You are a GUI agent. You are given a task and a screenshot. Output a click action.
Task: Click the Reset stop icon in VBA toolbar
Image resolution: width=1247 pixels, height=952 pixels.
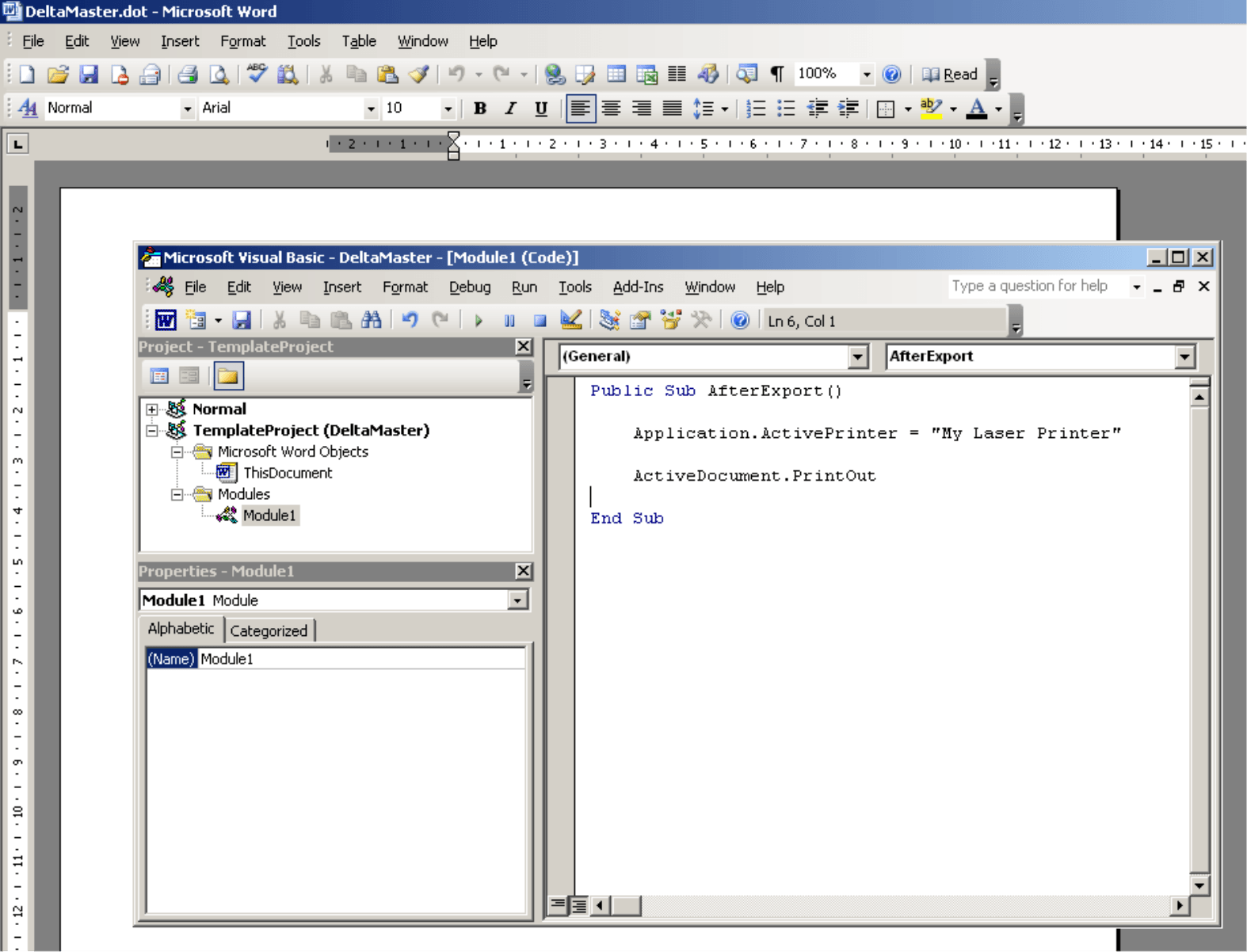coord(540,321)
